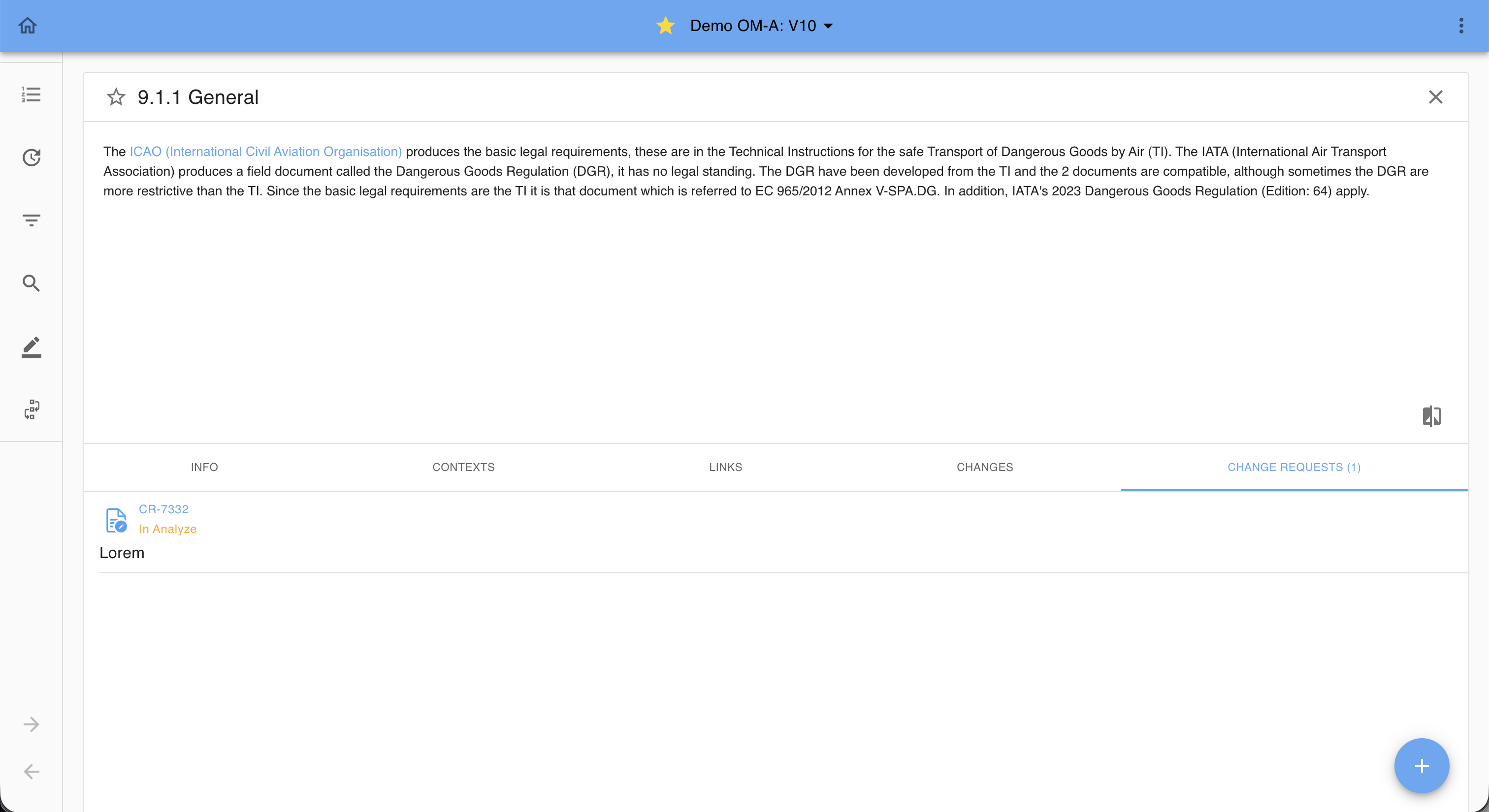Click the blue plus floating button
1489x812 pixels.
1422,765
